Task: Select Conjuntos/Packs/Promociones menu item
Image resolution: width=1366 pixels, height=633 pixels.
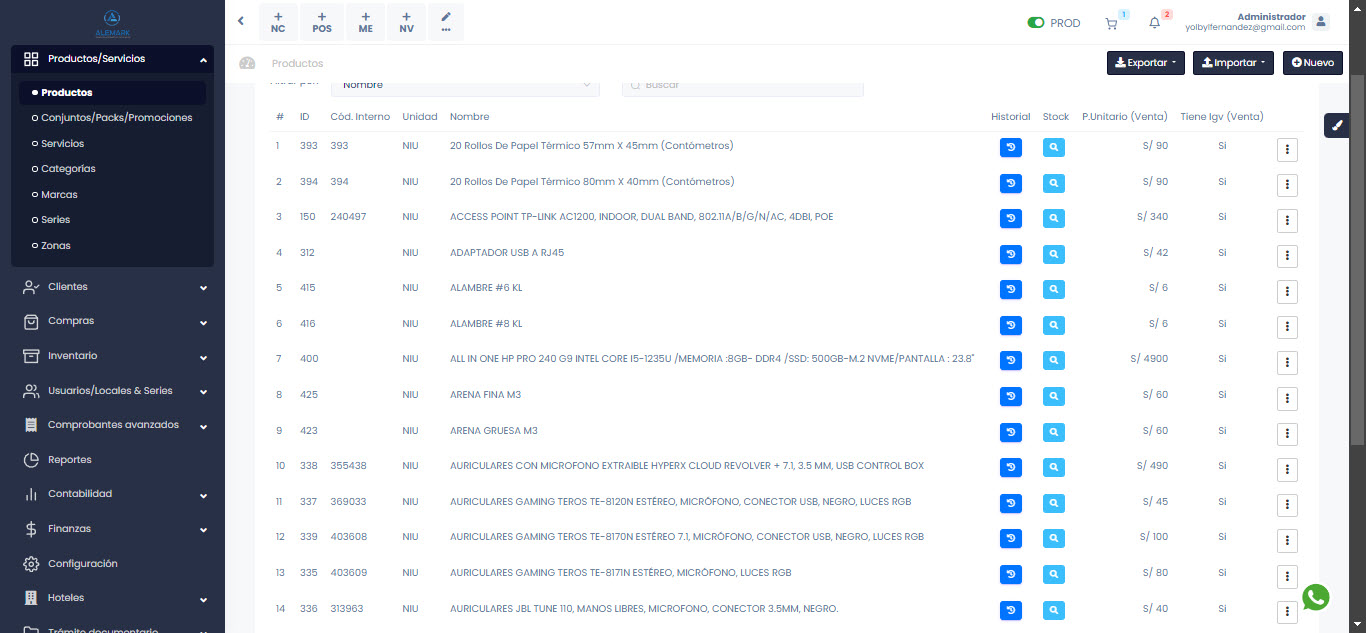Action: point(116,118)
